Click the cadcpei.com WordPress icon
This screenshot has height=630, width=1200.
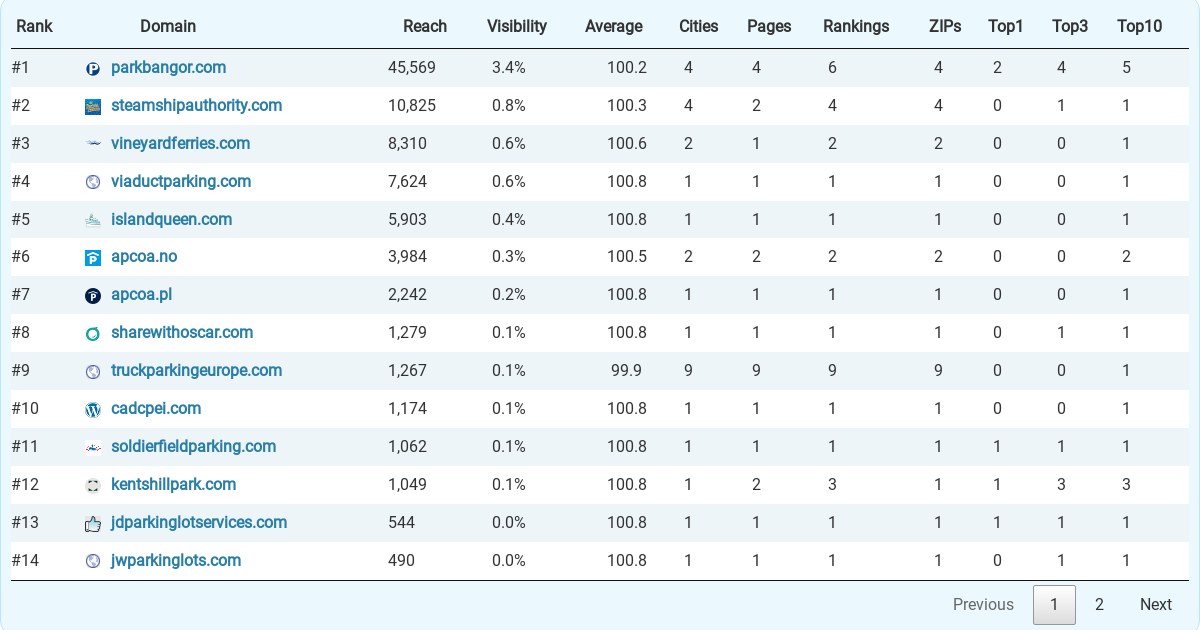pos(93,409)
